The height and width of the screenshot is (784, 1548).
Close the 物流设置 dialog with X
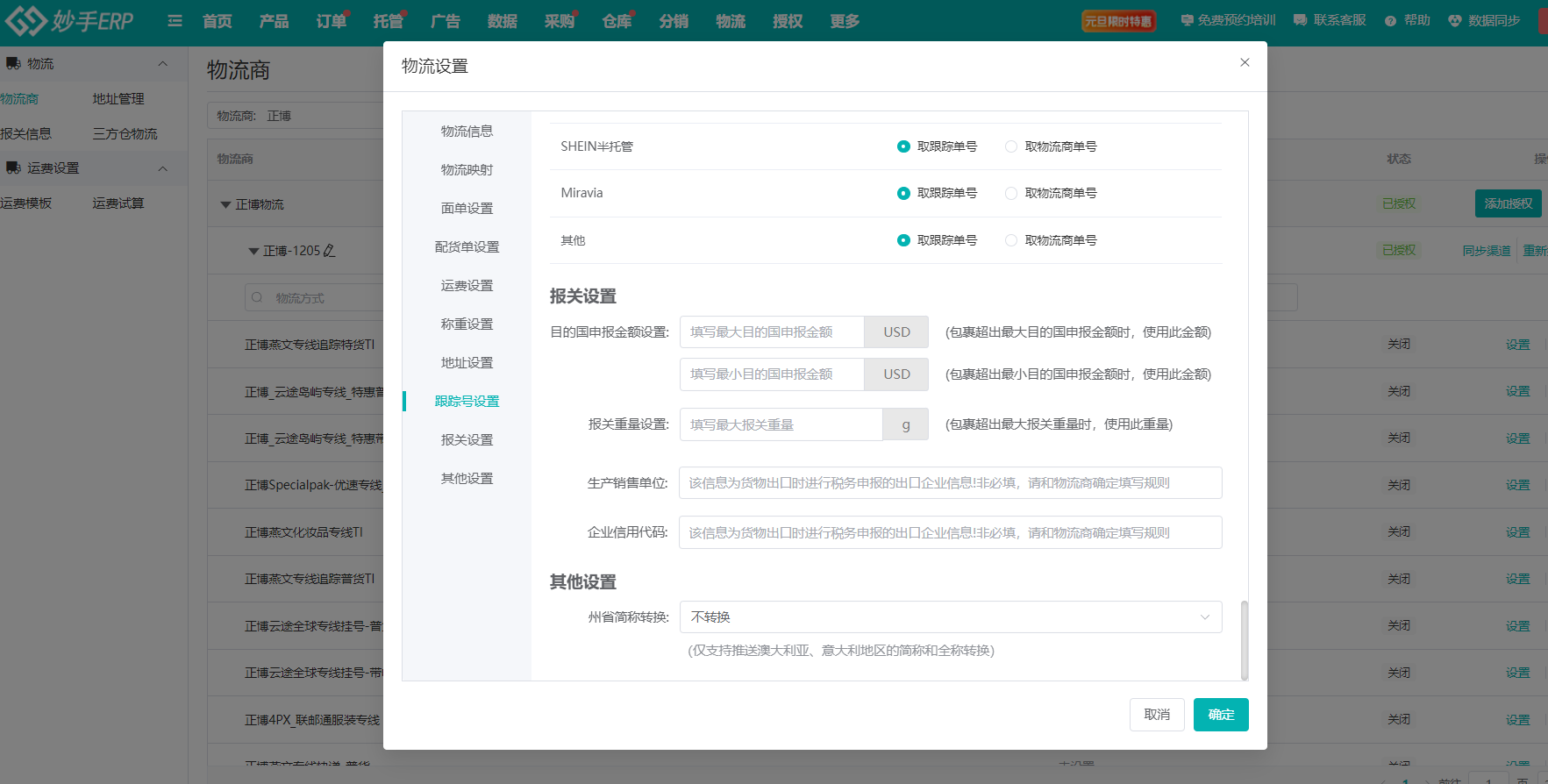(1245, 62)
